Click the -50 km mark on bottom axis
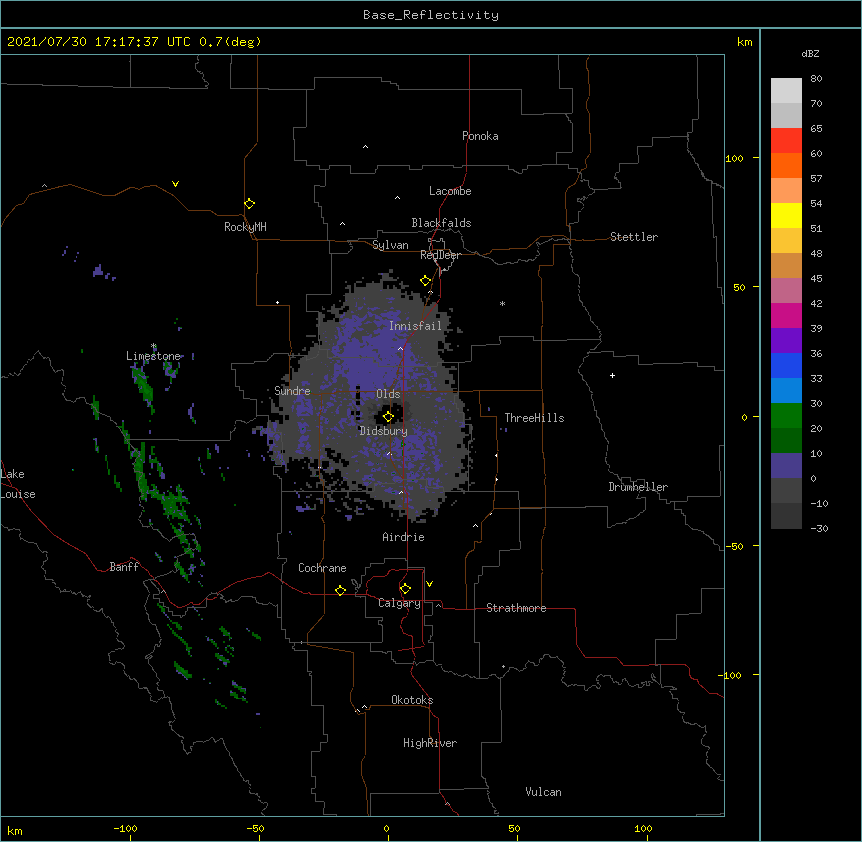This screenshot has width=862, height=842. click(255, 828)
